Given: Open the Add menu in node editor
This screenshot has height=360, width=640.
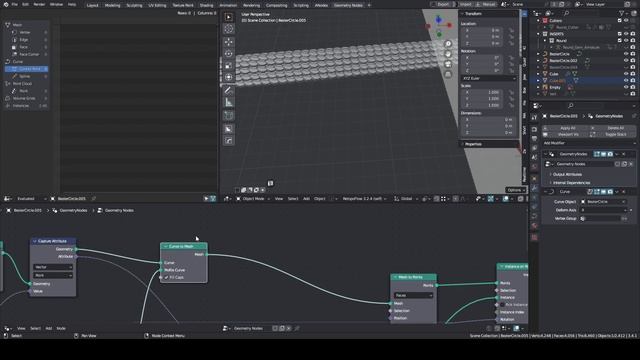Looking at the screenshot, I should pyautogui.click(x=49, y=328).
